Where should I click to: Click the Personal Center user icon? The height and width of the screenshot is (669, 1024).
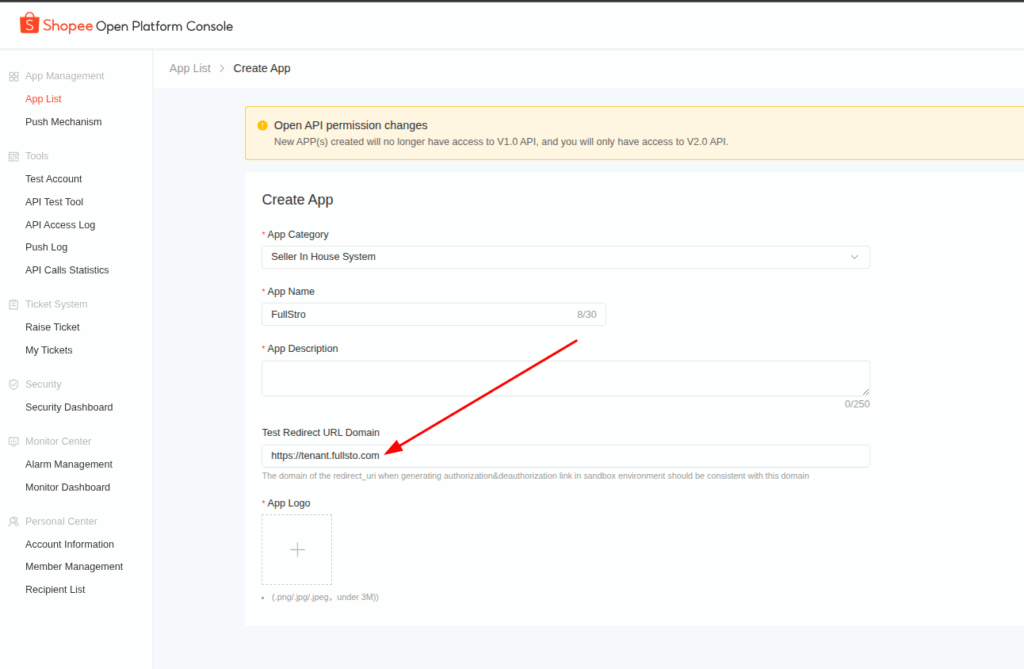(14, 522)
